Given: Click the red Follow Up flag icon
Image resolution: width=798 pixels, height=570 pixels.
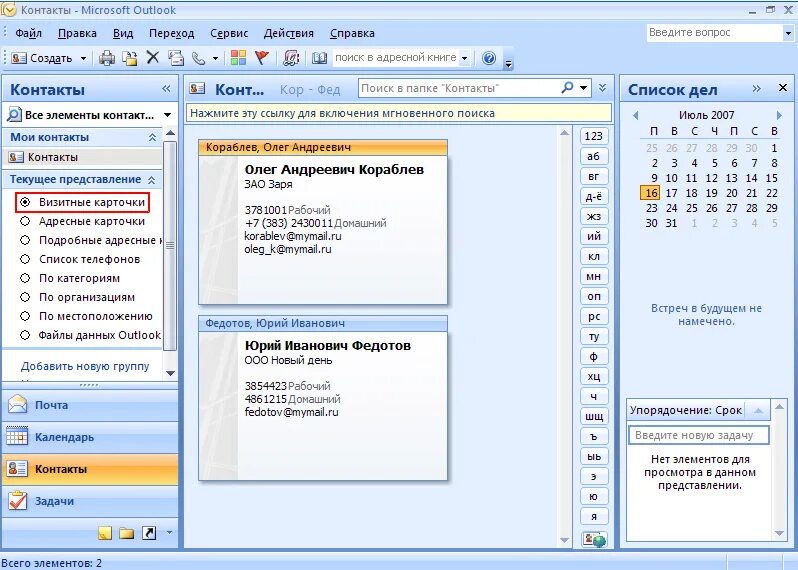Looking at the screenshot, I should [x=262, y=58].
